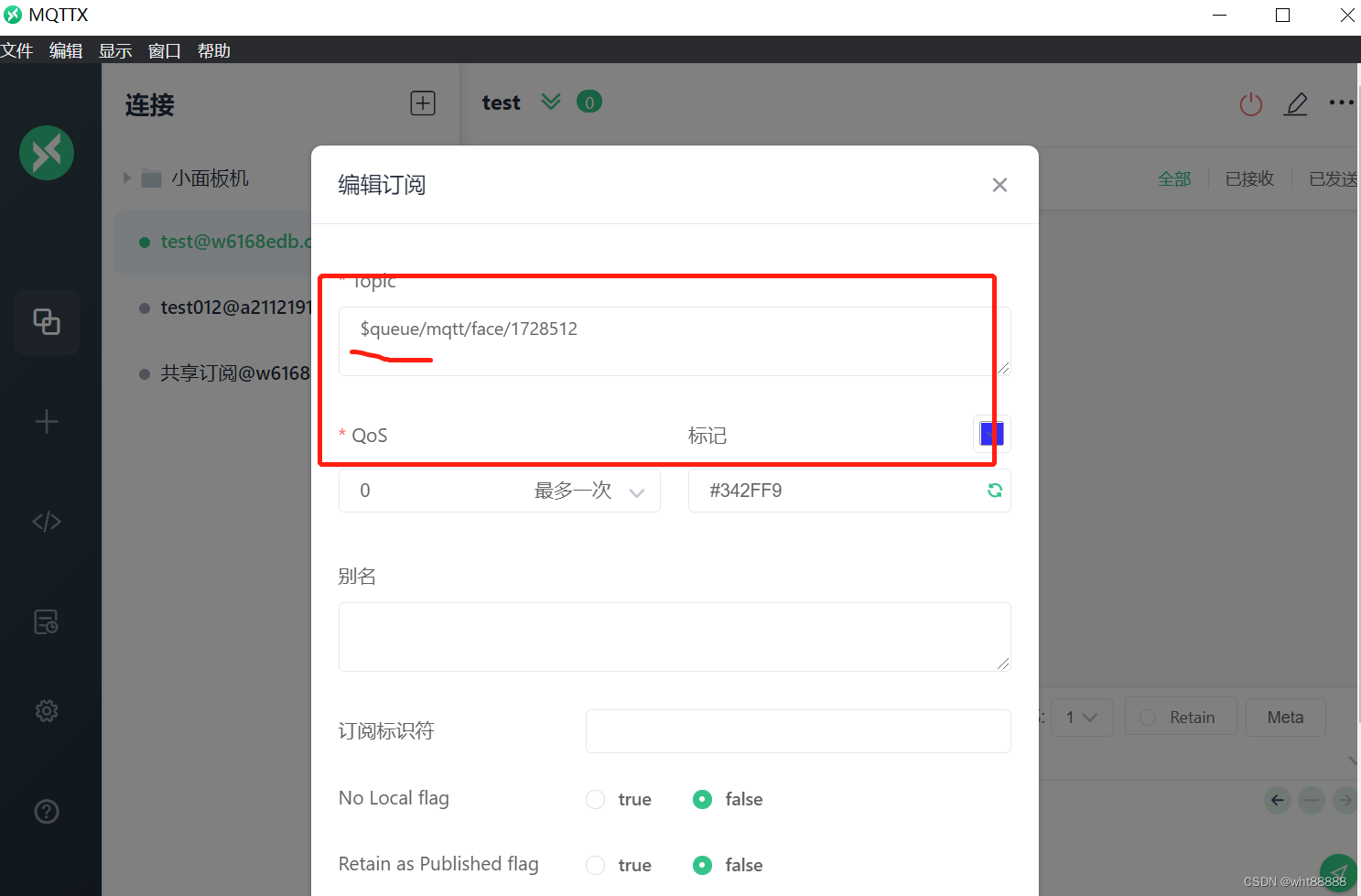Click the MQTTX title bar app icon
The width and height of the screenshot is (1361, 896).
[12, 15]
